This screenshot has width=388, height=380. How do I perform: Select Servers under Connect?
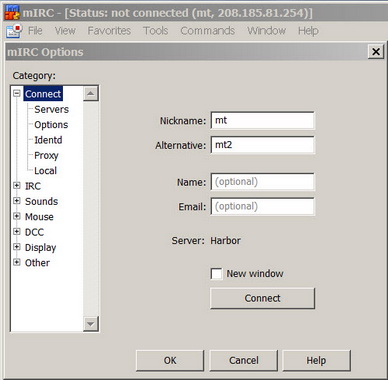pyautogui.click(x=51, y=109)
